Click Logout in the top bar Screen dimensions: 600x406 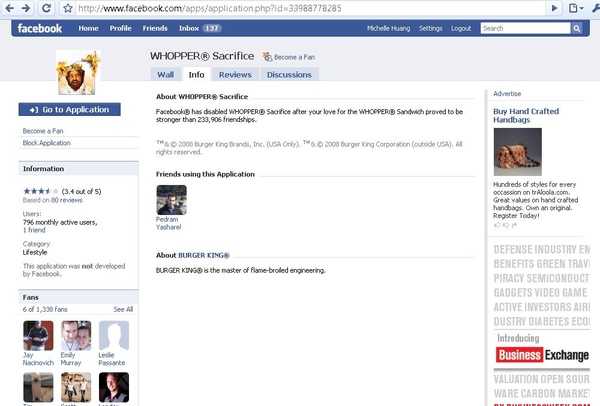(x=461, y=28)
